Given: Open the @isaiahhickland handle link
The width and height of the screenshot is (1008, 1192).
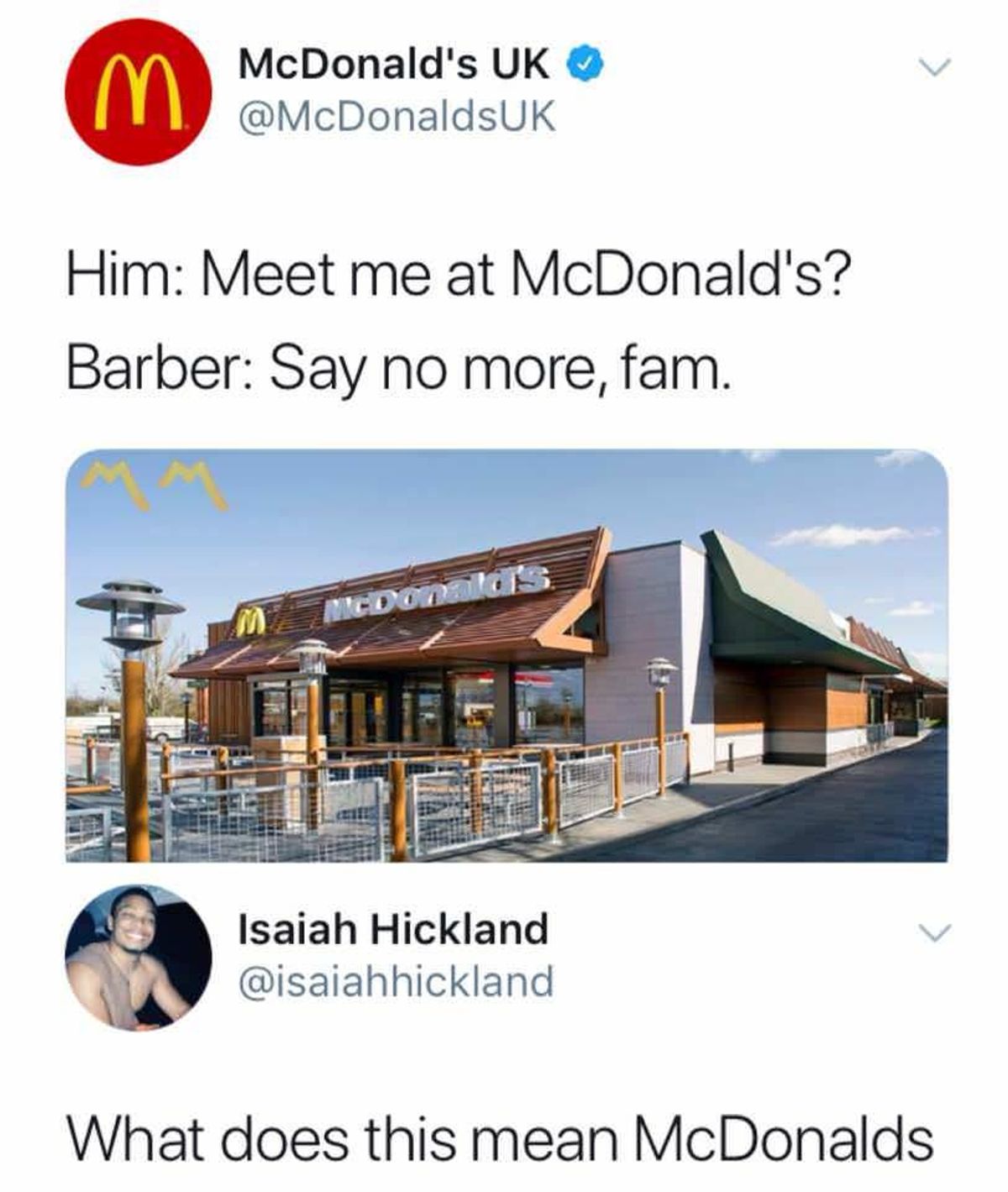Looking at the screenshot, I should point(396,980).
